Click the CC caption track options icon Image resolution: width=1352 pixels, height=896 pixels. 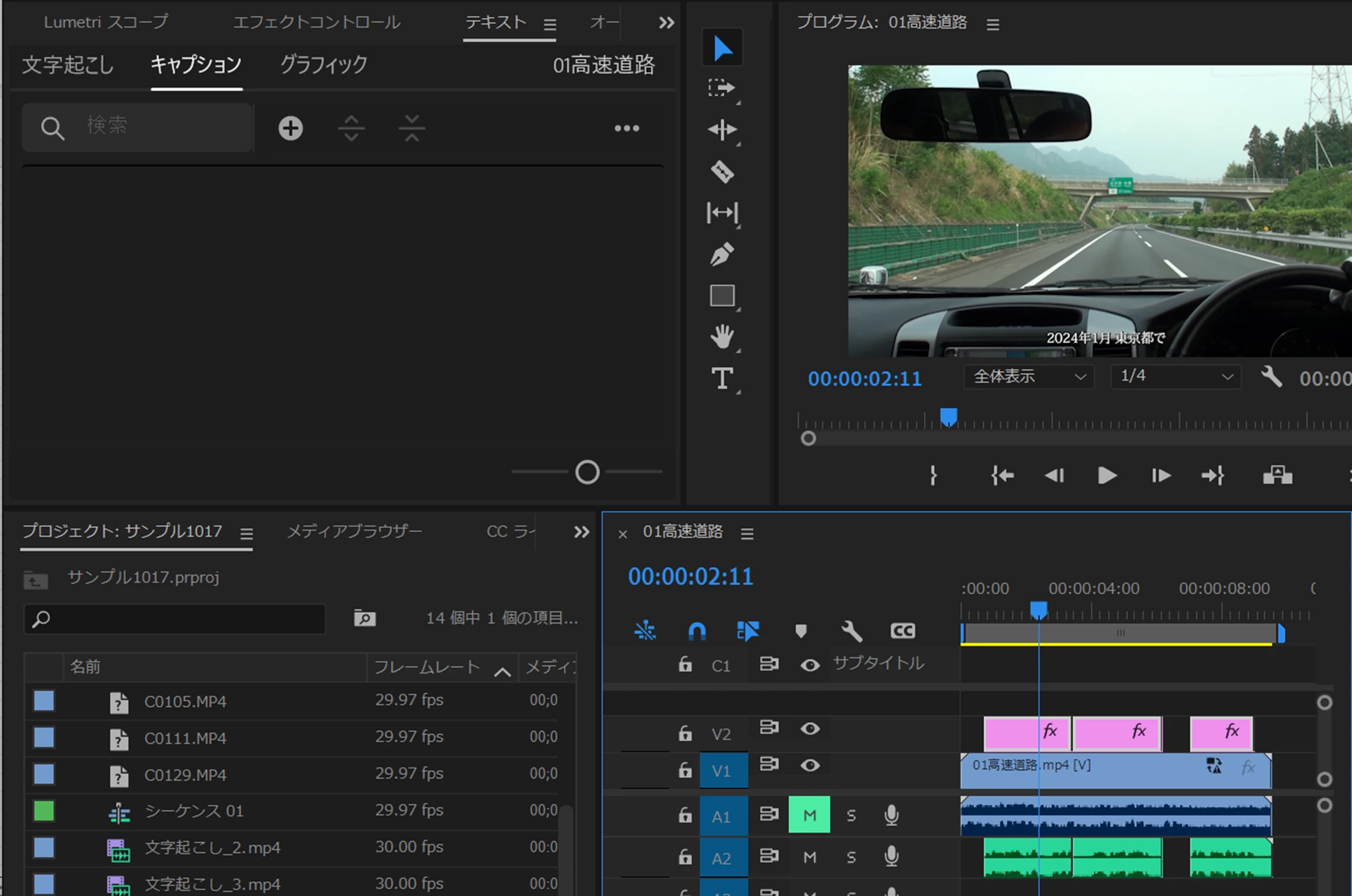point(902,631)
